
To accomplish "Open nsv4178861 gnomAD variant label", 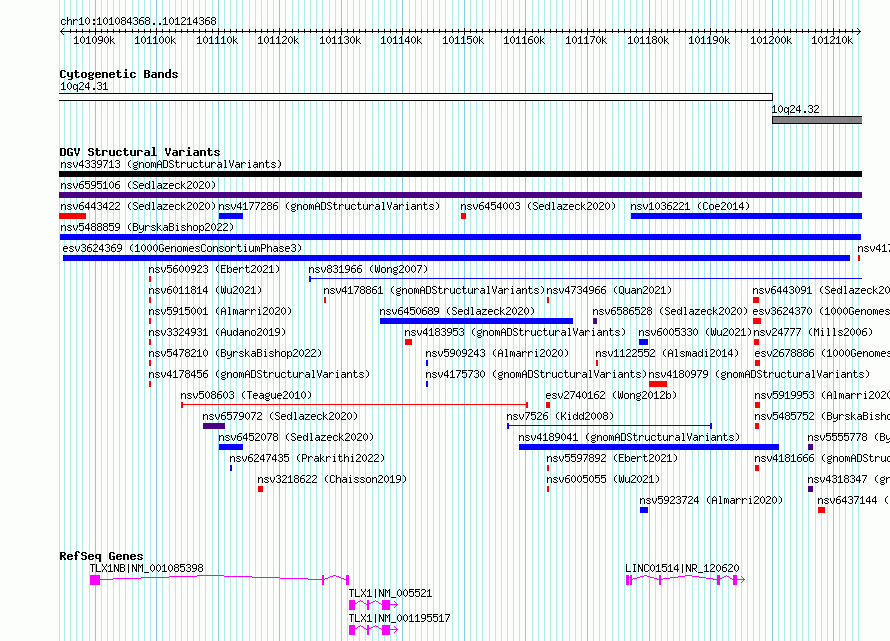I will 434,291.
